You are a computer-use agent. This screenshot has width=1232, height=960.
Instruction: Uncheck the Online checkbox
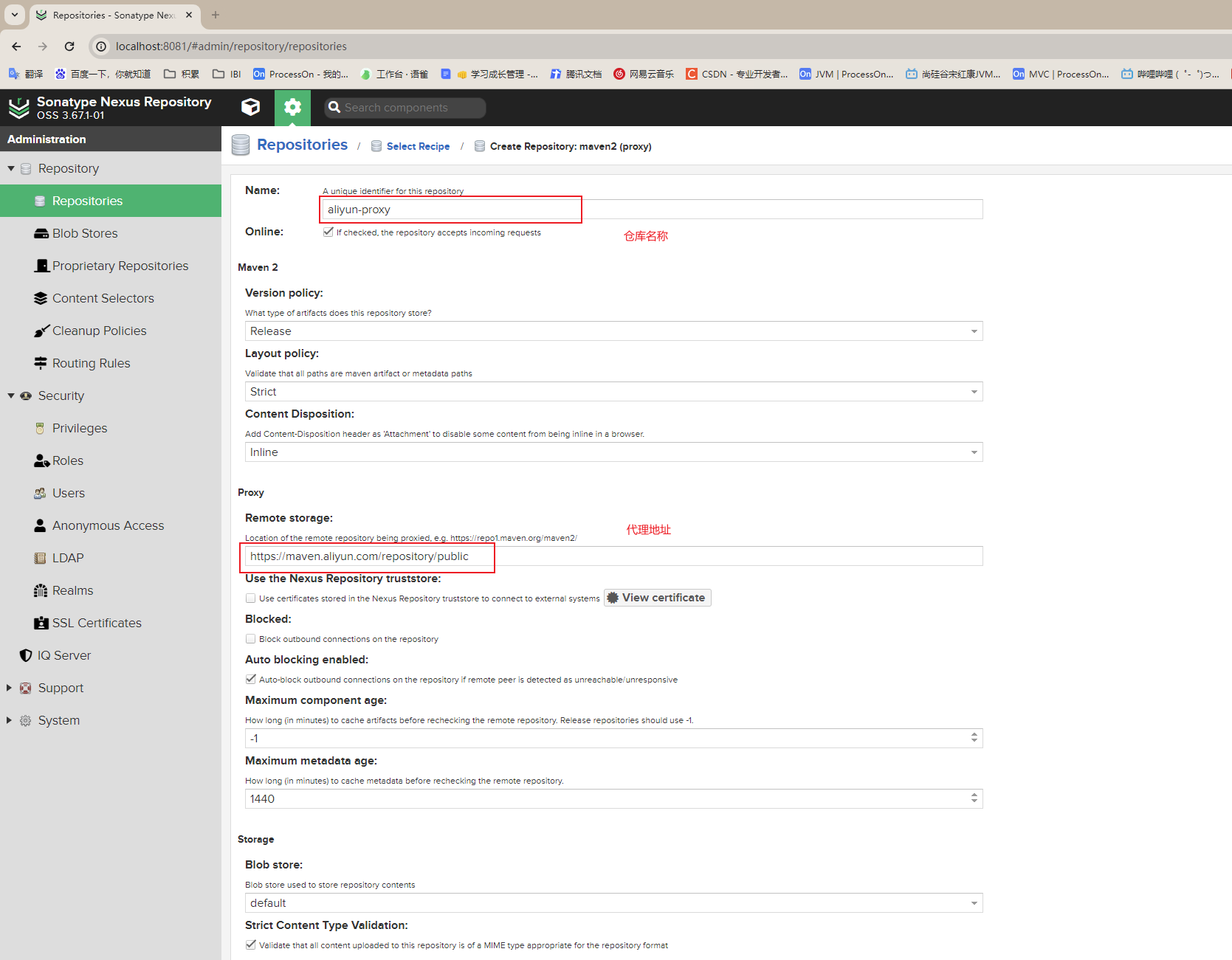pyautogui.click(x=328, y=232)
